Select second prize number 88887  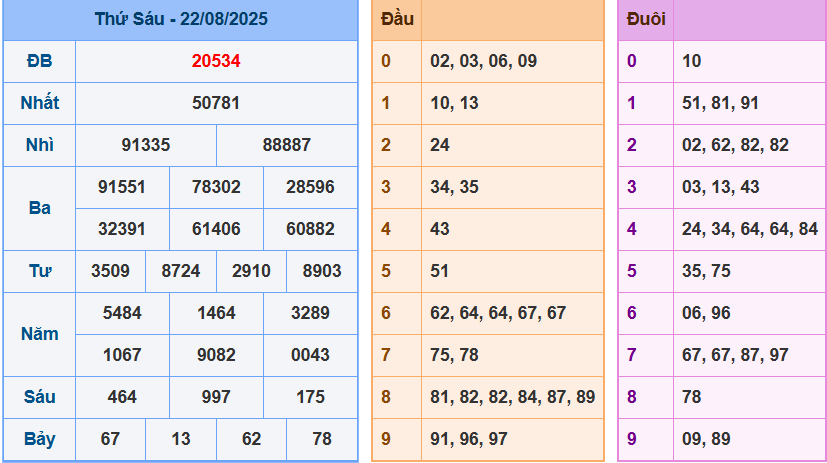tap(287, 145)
